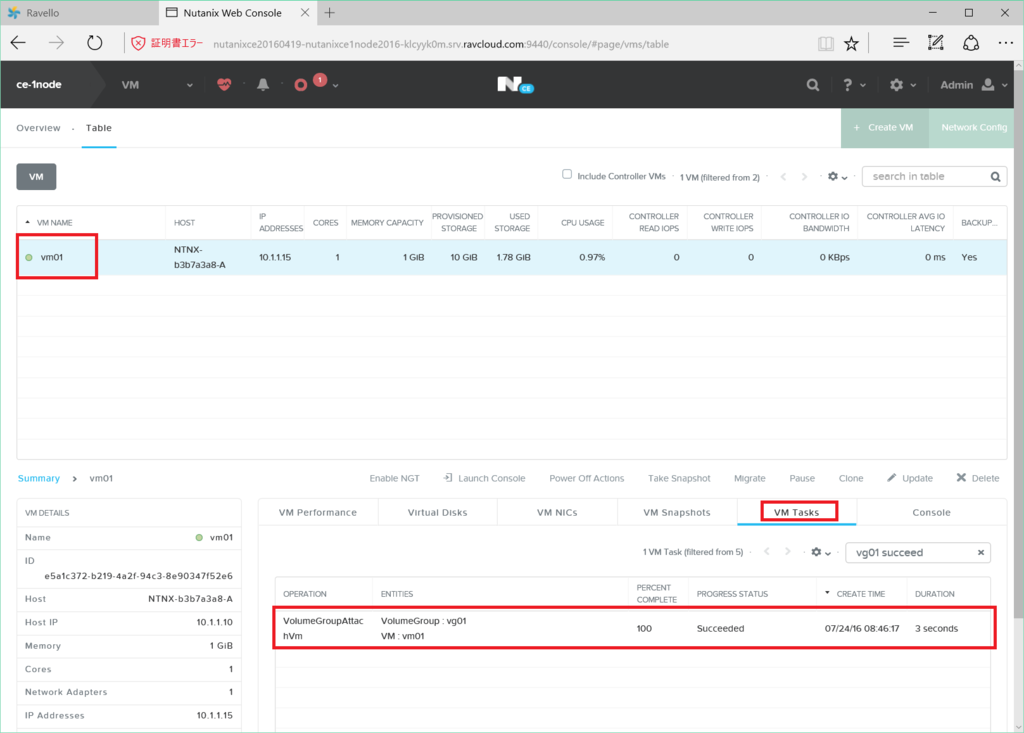Click Take Snapshot action
The height and width of the screenshot is (733, 1024).
679,478
